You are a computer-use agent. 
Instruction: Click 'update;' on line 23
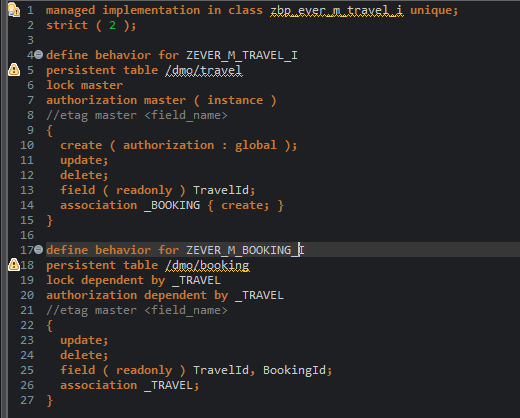click(84, 340)
